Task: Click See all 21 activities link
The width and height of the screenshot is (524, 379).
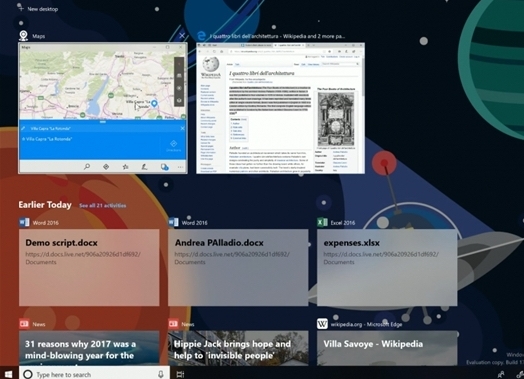Action: [x=103, y=206]
